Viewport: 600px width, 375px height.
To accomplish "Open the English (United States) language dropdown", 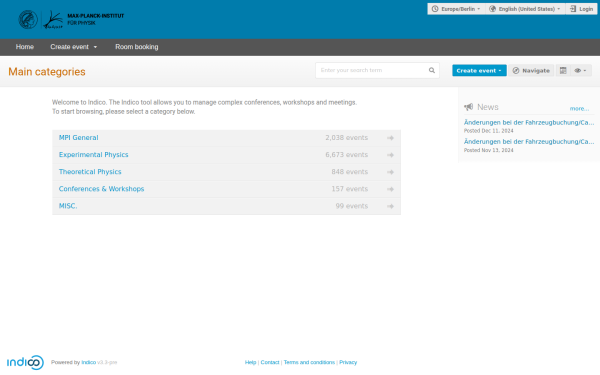I will (525, 9).
